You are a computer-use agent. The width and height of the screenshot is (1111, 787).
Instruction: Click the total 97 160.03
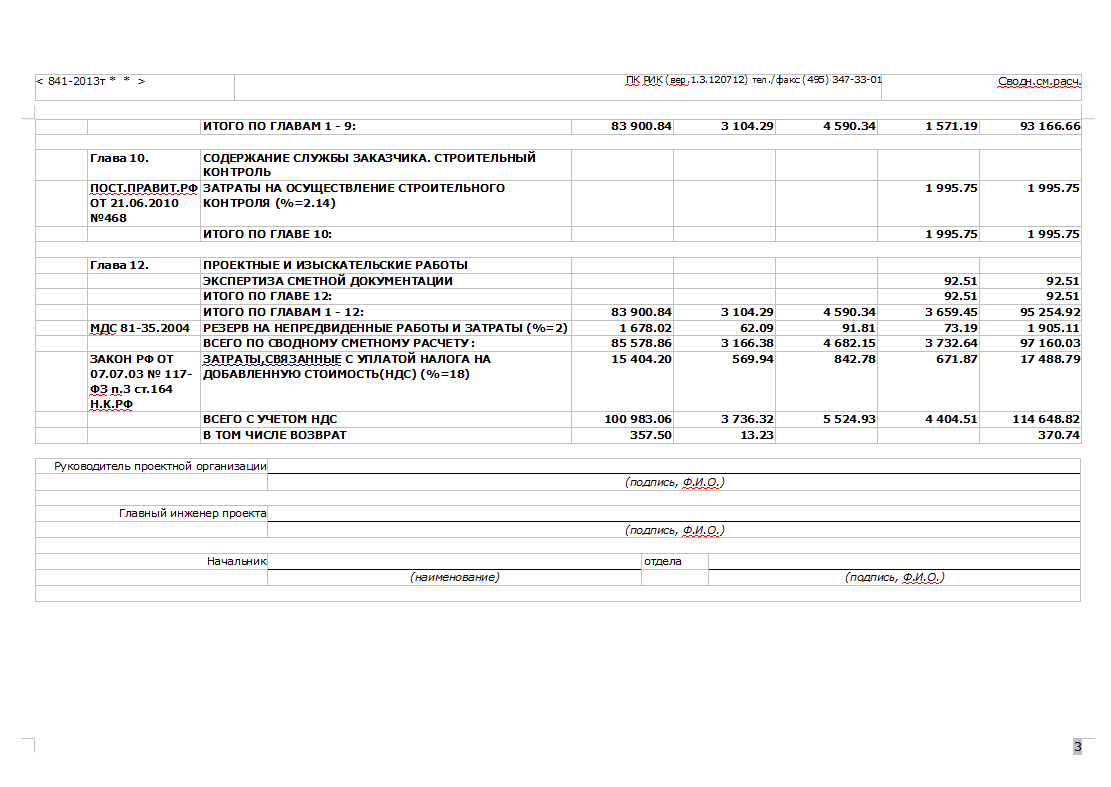pyautogui.click(x=1050, y=343)
